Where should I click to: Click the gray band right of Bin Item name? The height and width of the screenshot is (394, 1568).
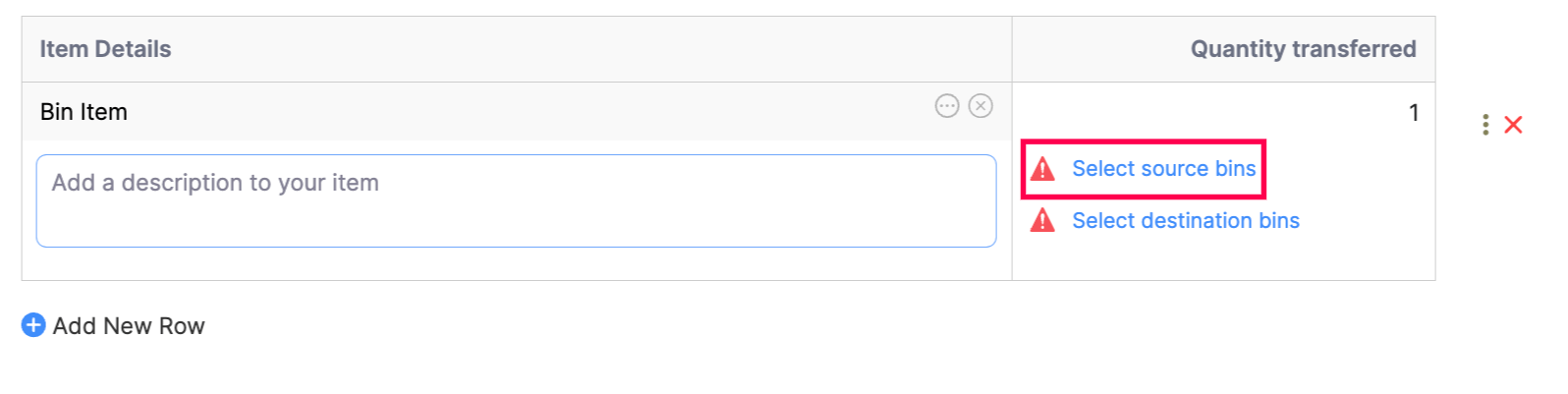click(x=531, y=112)
